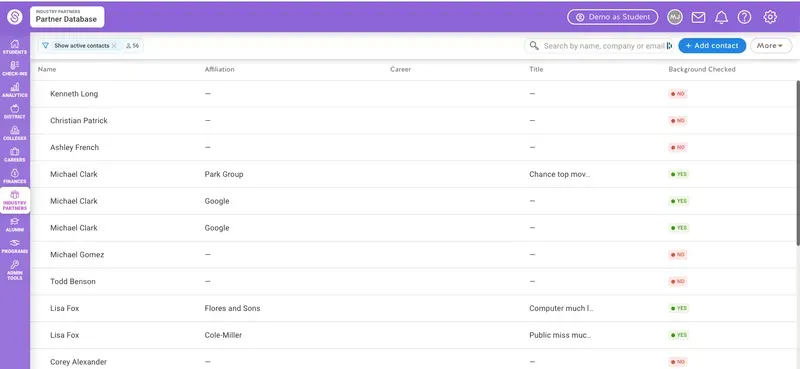Open the MJ user avatar menu
Image resolution: width=800 pixels, height=369 pixels.
point(675,17)
